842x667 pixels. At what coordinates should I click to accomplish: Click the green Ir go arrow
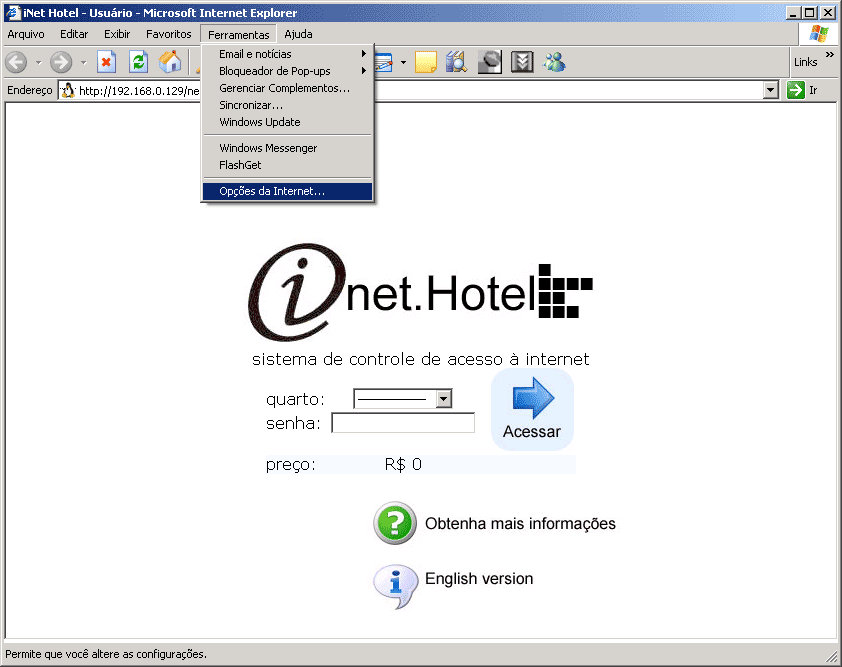pos(795,90)
